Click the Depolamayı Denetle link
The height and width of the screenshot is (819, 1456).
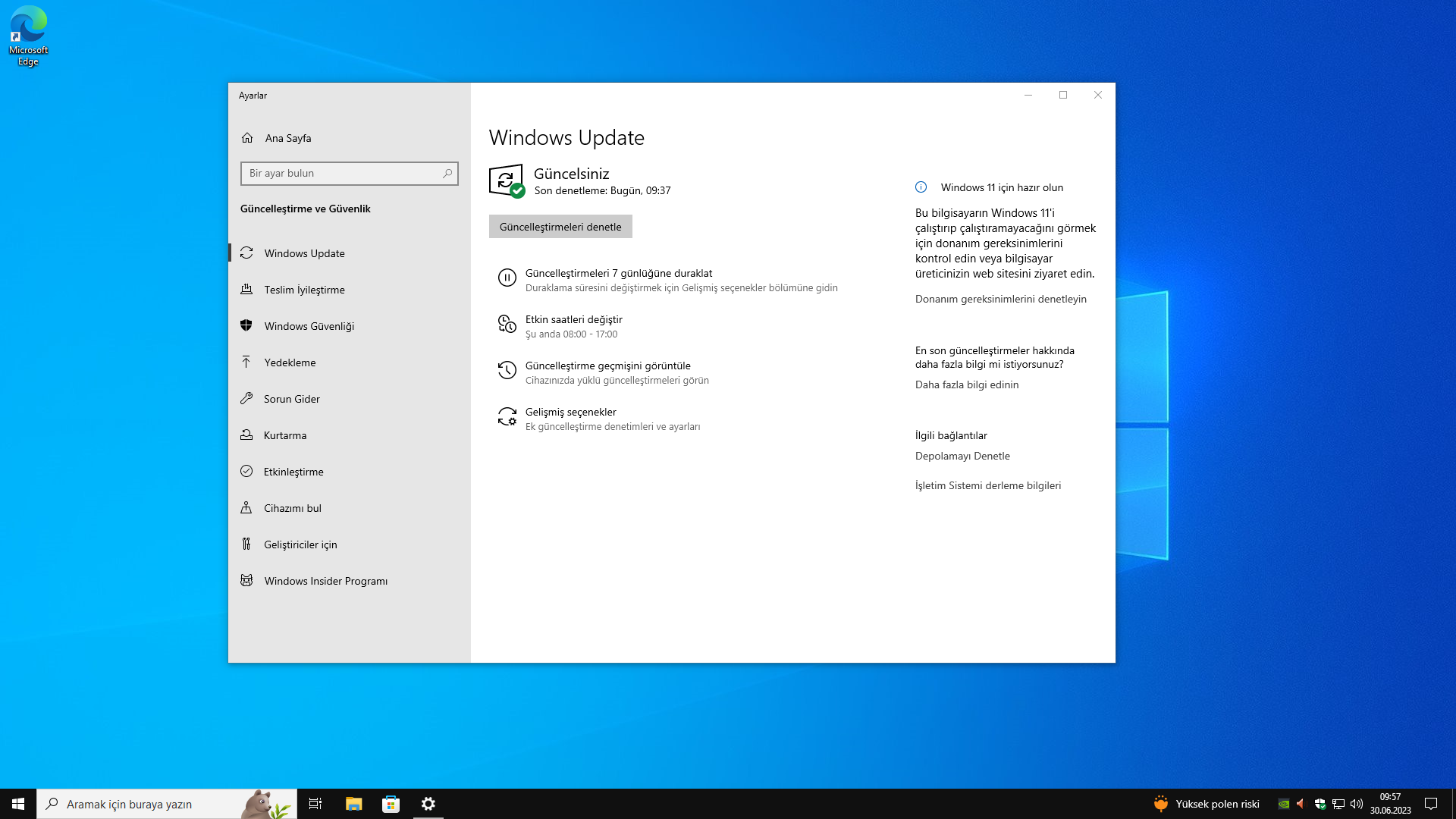[x=962, y=456]
